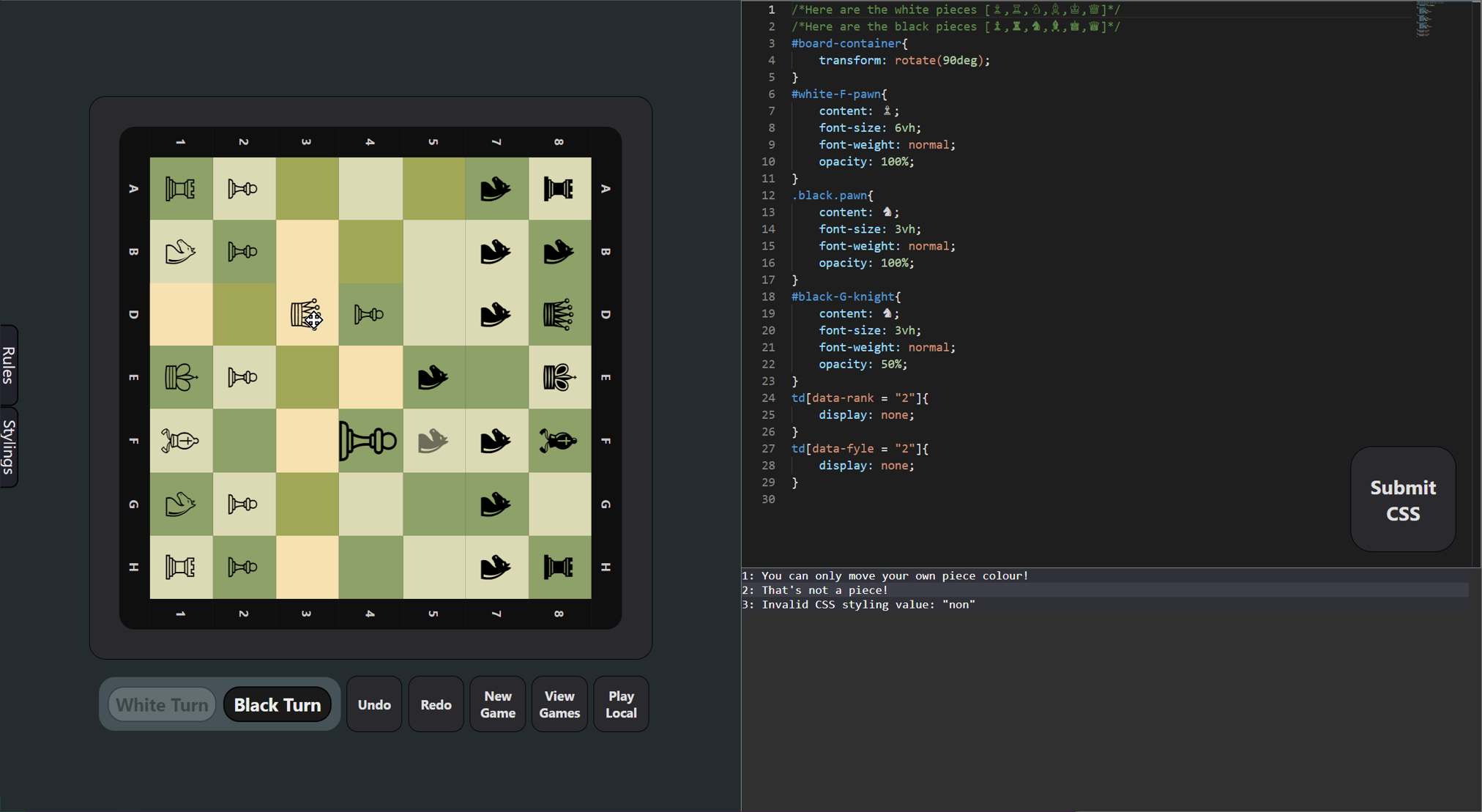The image size is (1482, 812).
Task: Click the Undo button
Action: (x=374, y=704)
